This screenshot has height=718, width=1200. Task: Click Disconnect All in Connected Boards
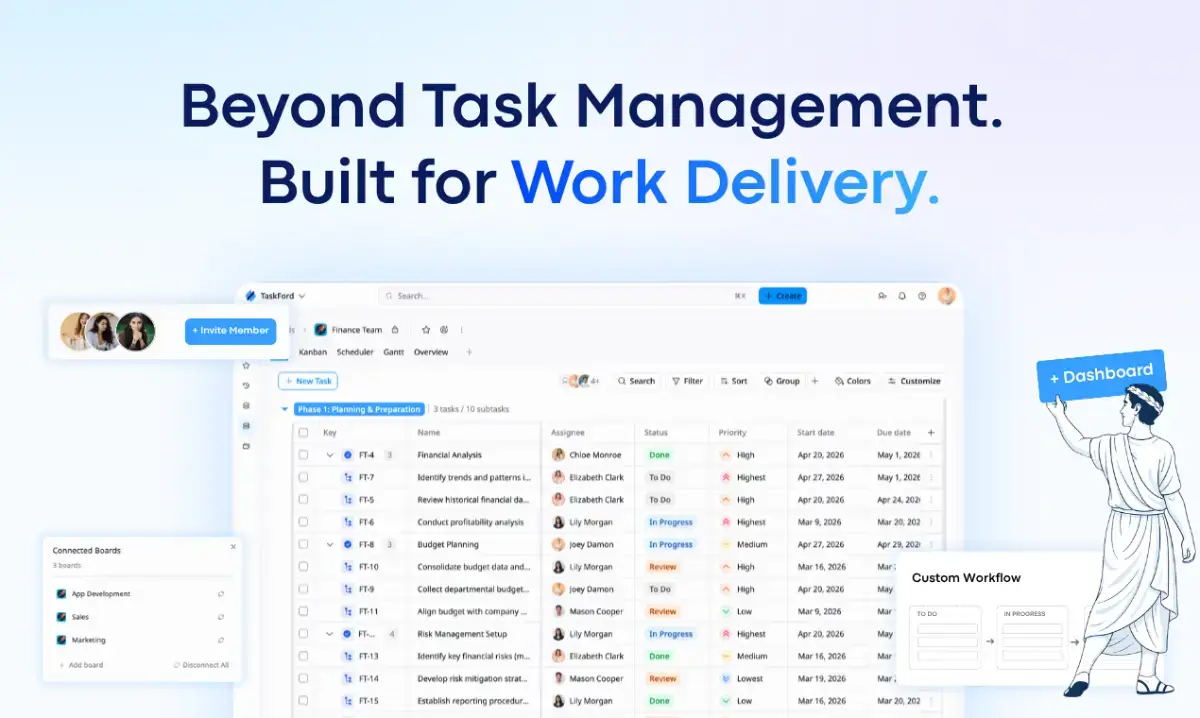point(202,665)
